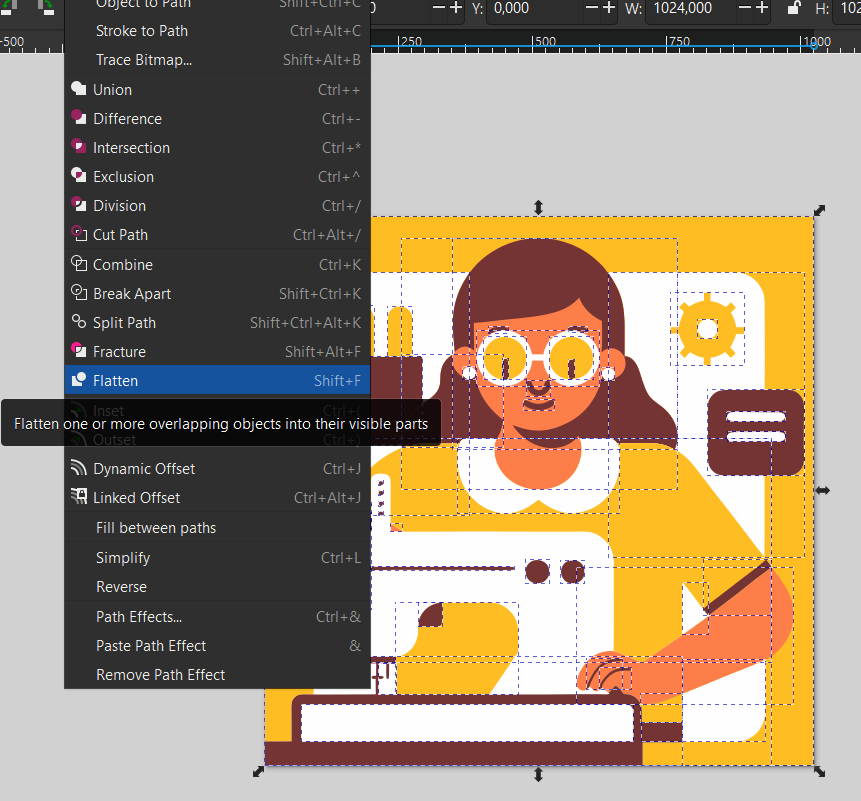Decrease width with minus button
Viewport: 861px width, 801px height.
[x=745, y=8]
